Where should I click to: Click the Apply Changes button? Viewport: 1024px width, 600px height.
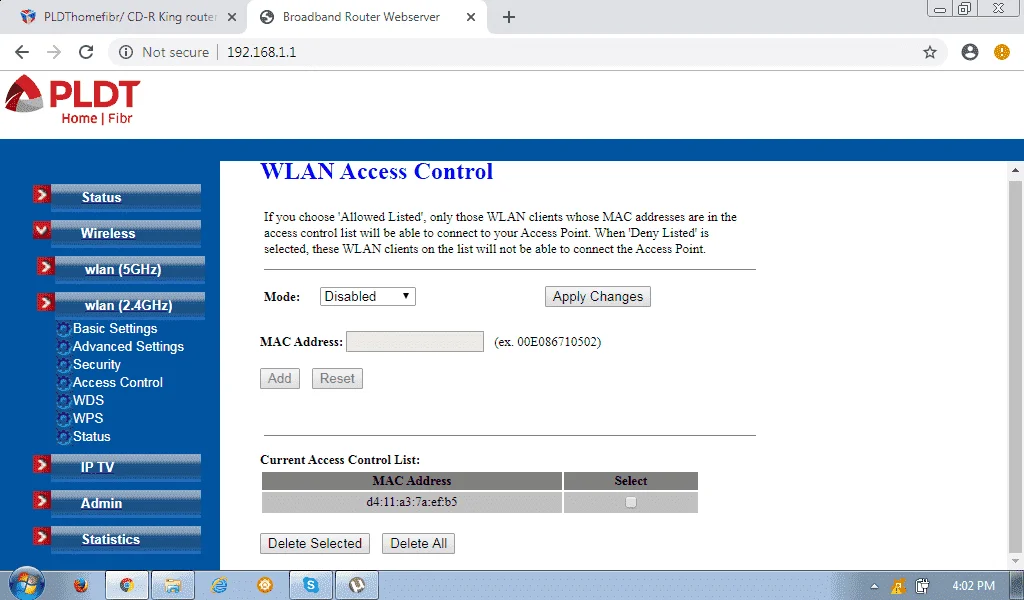click(x=598, y=296)
